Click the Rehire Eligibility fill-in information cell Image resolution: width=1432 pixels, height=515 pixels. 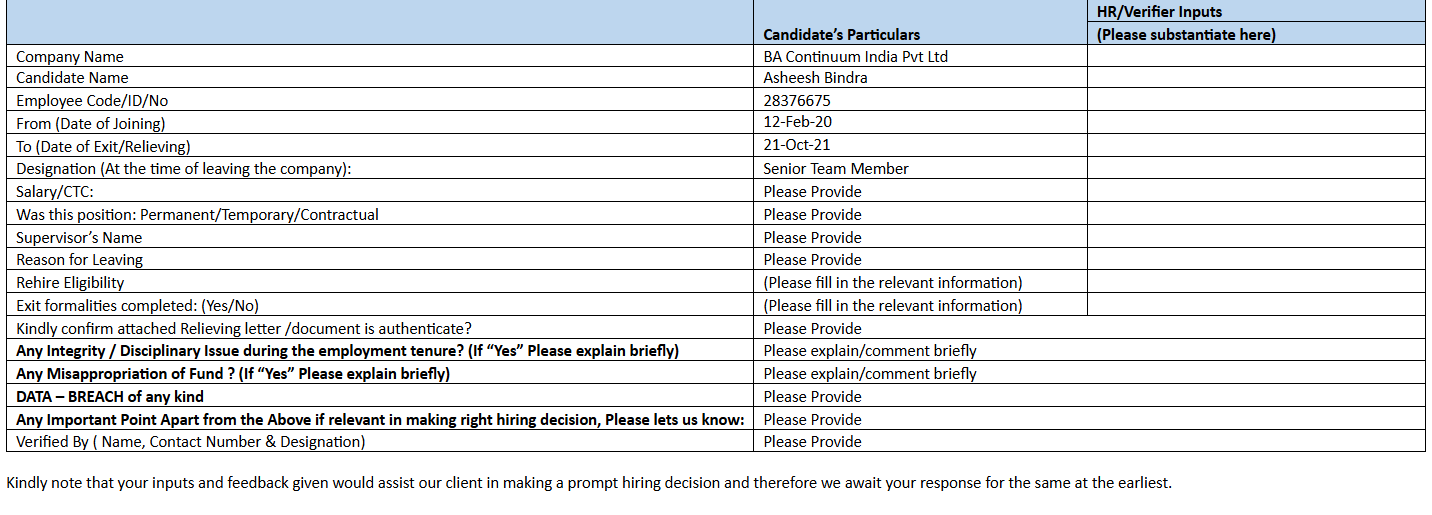click(892, 283)
